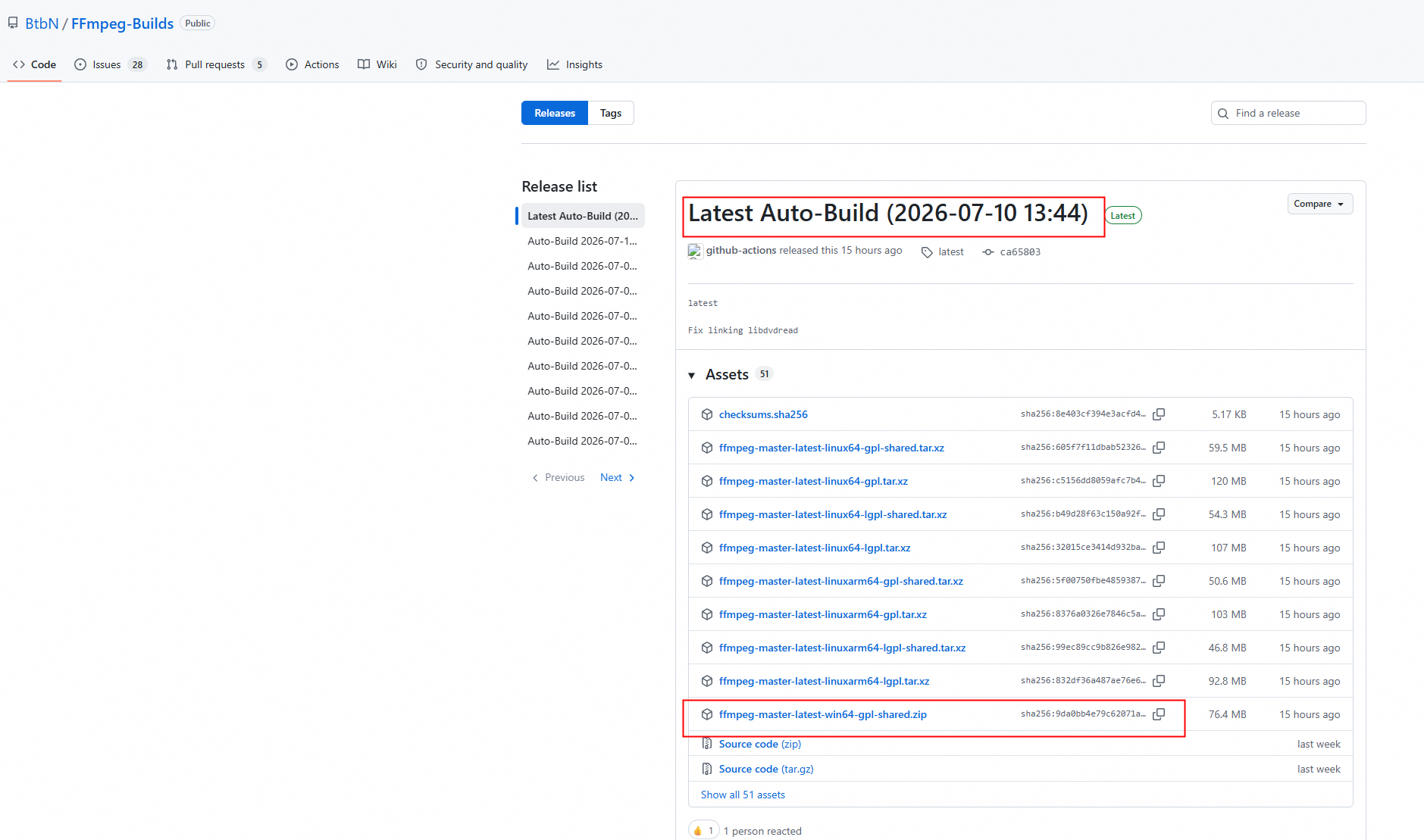Download ffmpeg-master-latest-linuxarm64-gpl.tar.xz

pos(823,614)
